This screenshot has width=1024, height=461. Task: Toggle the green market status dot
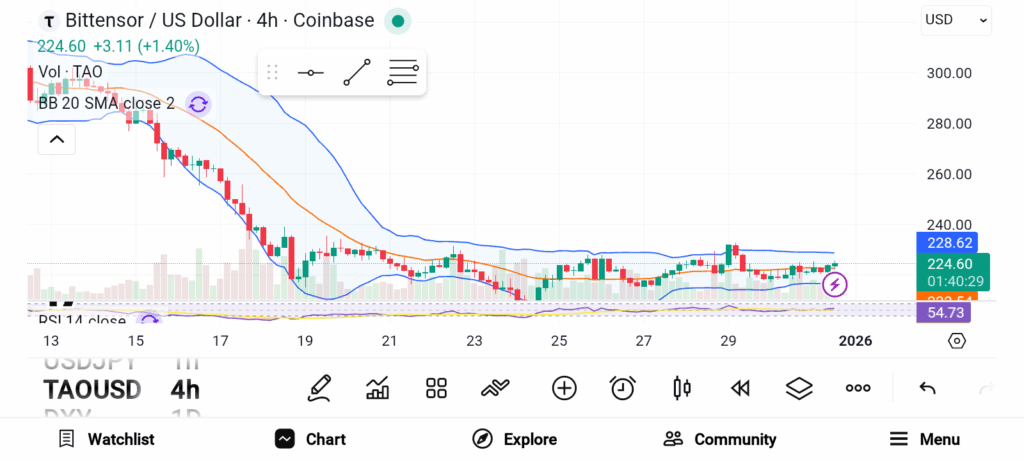coord(398,20)
